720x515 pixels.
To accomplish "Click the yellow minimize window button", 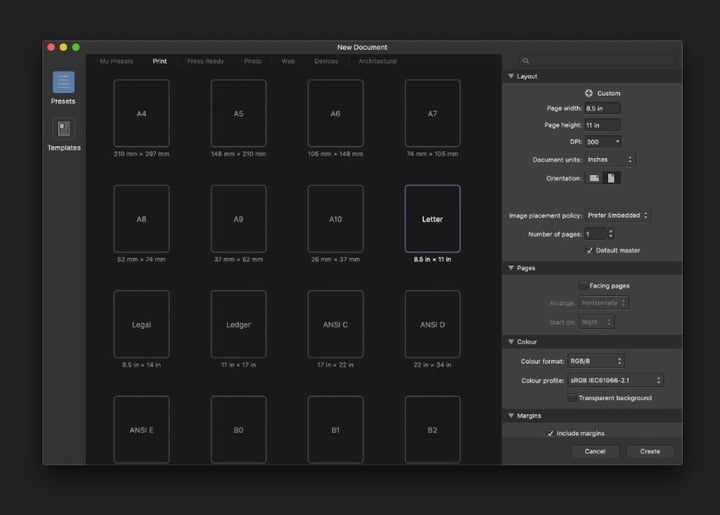I will (x=63, y=47).
